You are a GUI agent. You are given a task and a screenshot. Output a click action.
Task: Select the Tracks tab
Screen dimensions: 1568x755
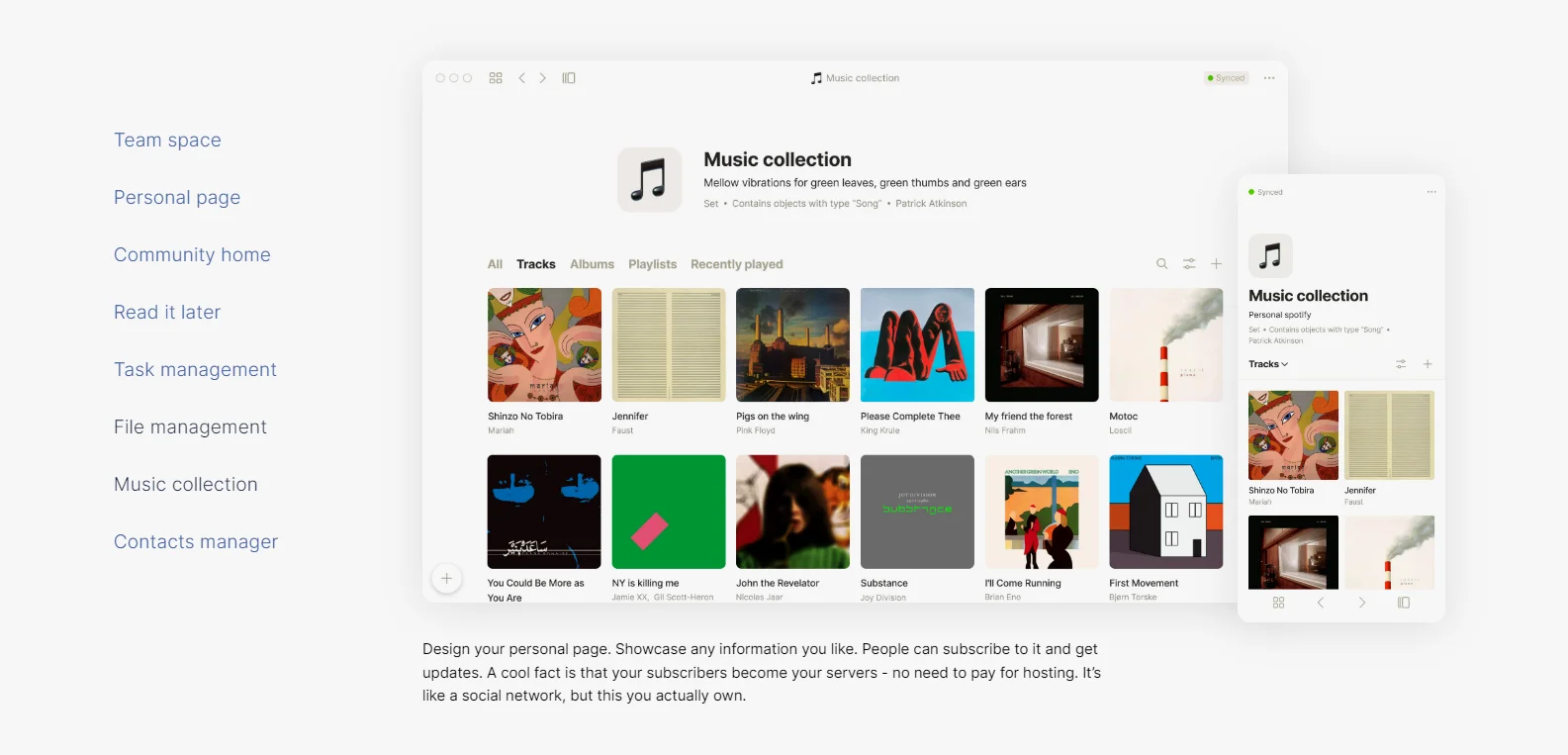click(536, 264)
